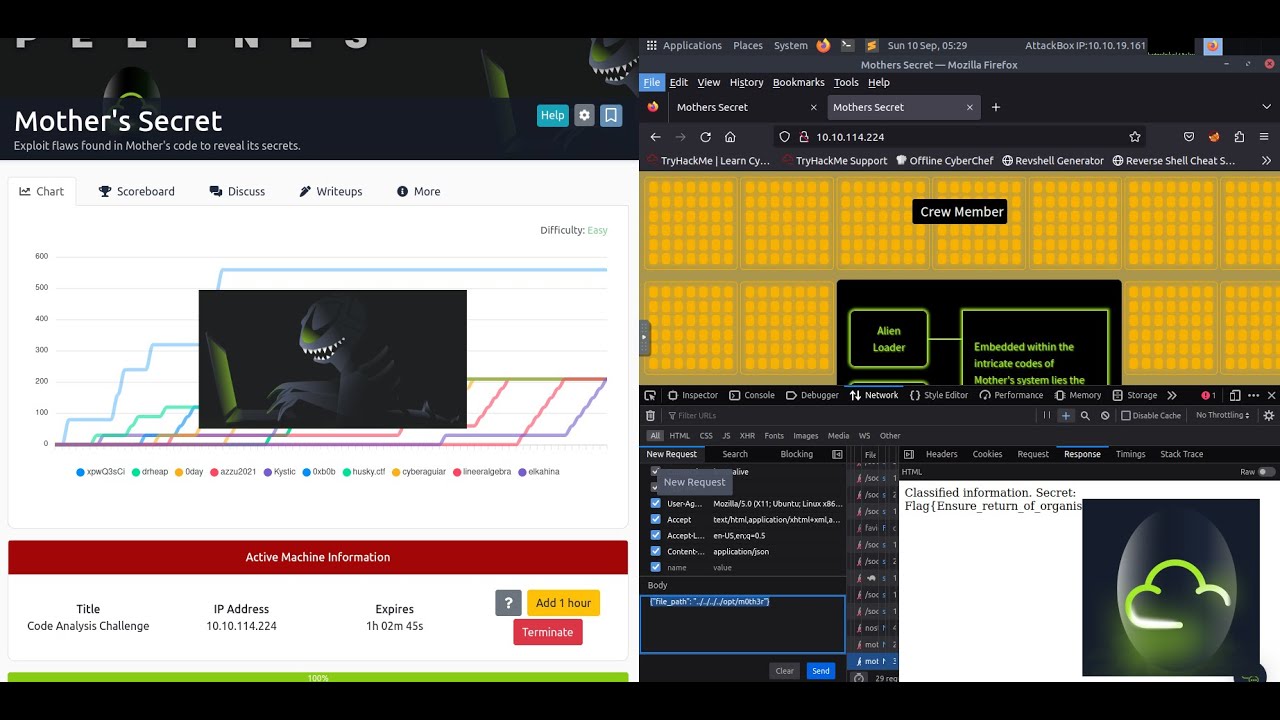Image resolution: width=1280 pixels, height=720 pixels.
Task: Click the Send request button
Action: [821, 671]
